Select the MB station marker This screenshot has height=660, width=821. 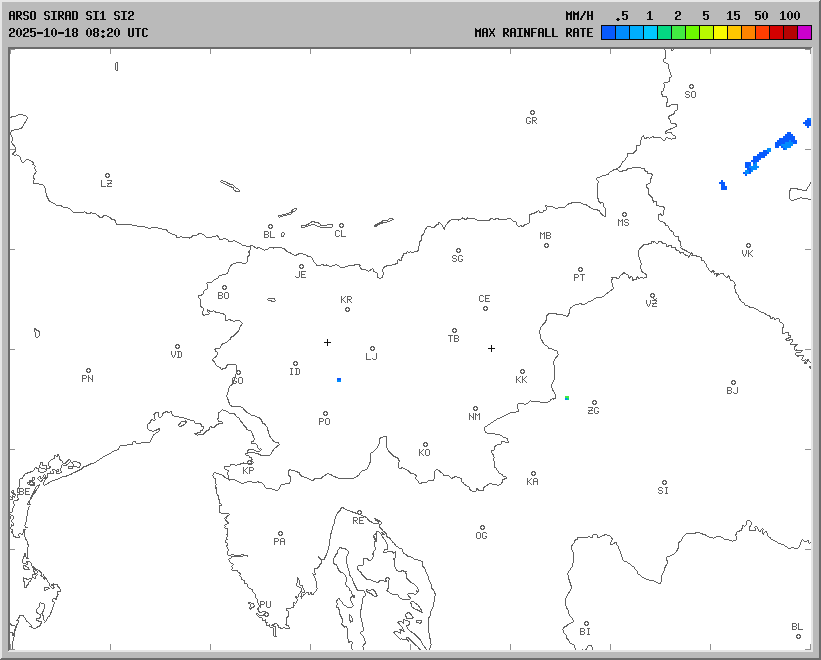546,245
